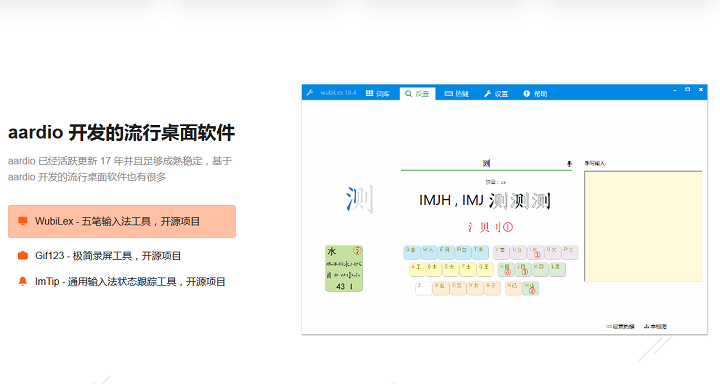720x384 pixels.
Task: Click the Y言 key tile
Action: click(501, 252)
